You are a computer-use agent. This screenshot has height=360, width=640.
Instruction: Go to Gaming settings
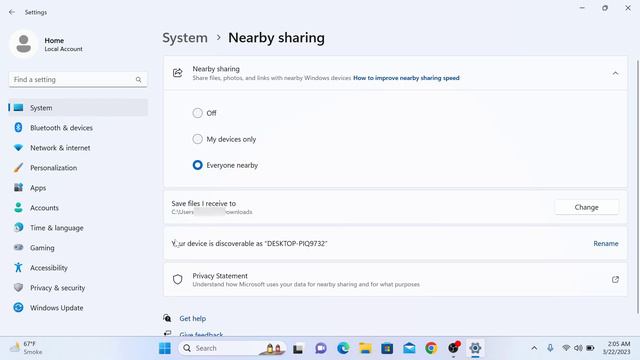pos(78,248)
